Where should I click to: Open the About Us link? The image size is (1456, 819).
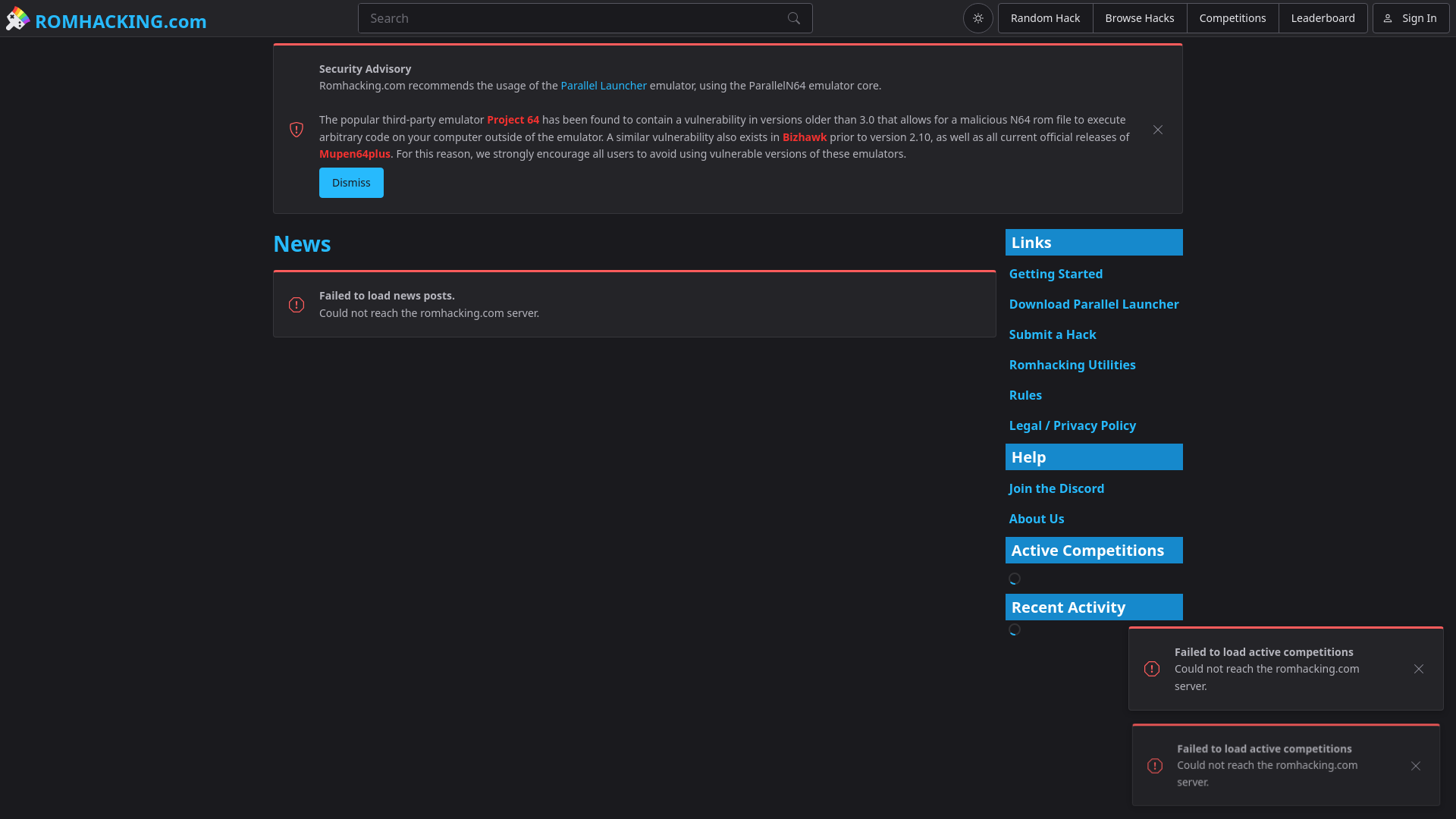click(1037, 519)
